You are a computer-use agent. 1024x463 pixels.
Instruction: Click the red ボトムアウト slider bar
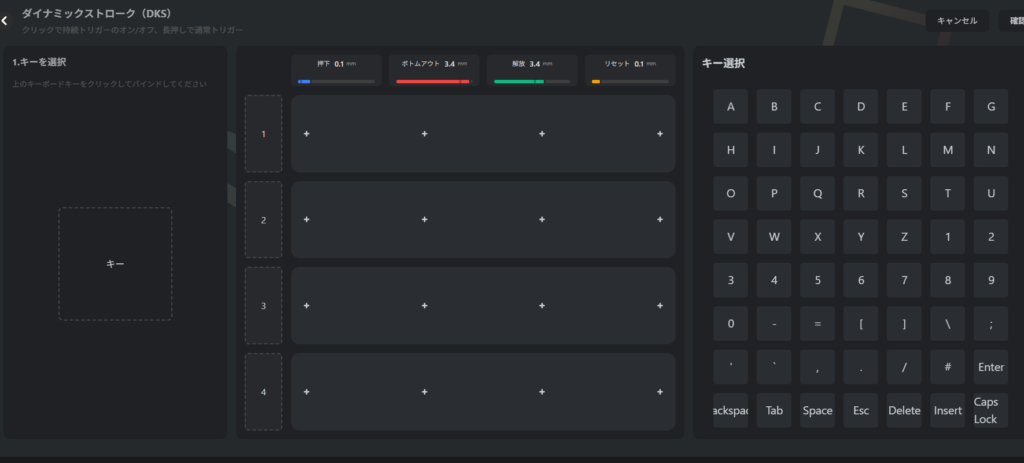433,81
